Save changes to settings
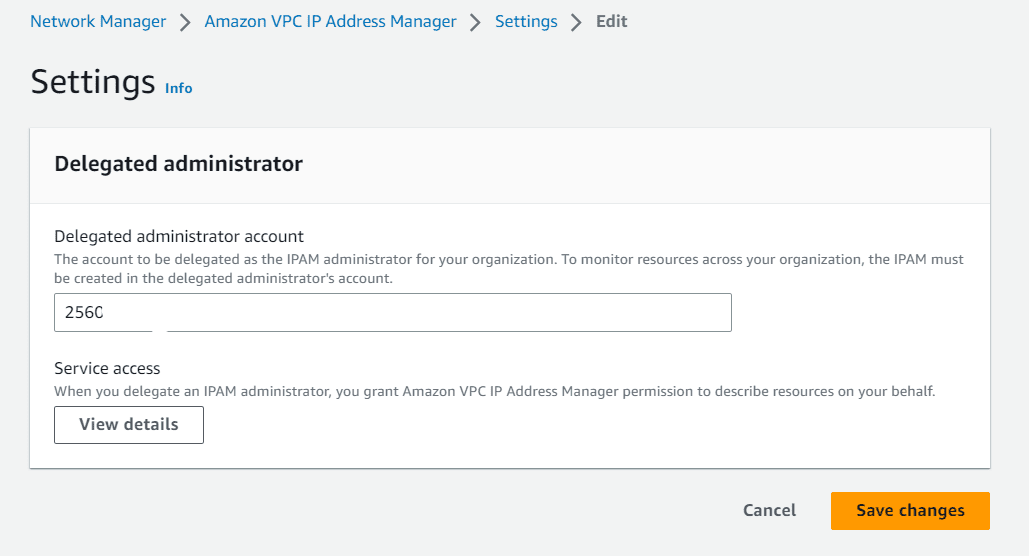This screenshot has height=556, width=1029. (910, 511)
